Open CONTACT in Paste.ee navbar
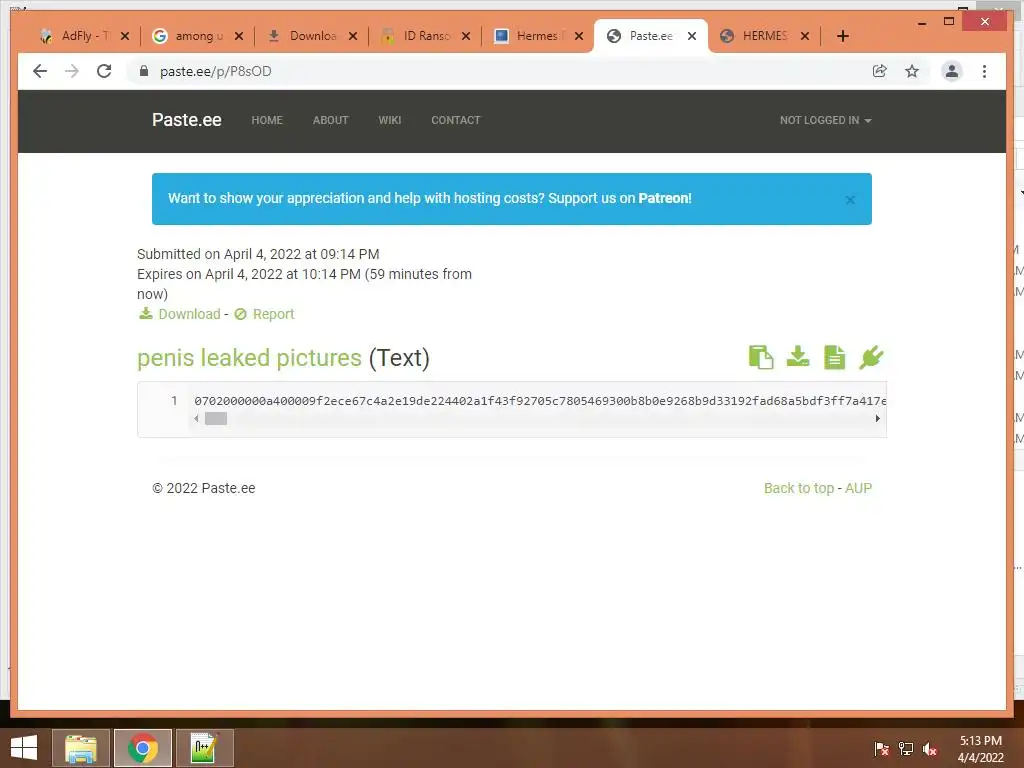 click(456, 120)
